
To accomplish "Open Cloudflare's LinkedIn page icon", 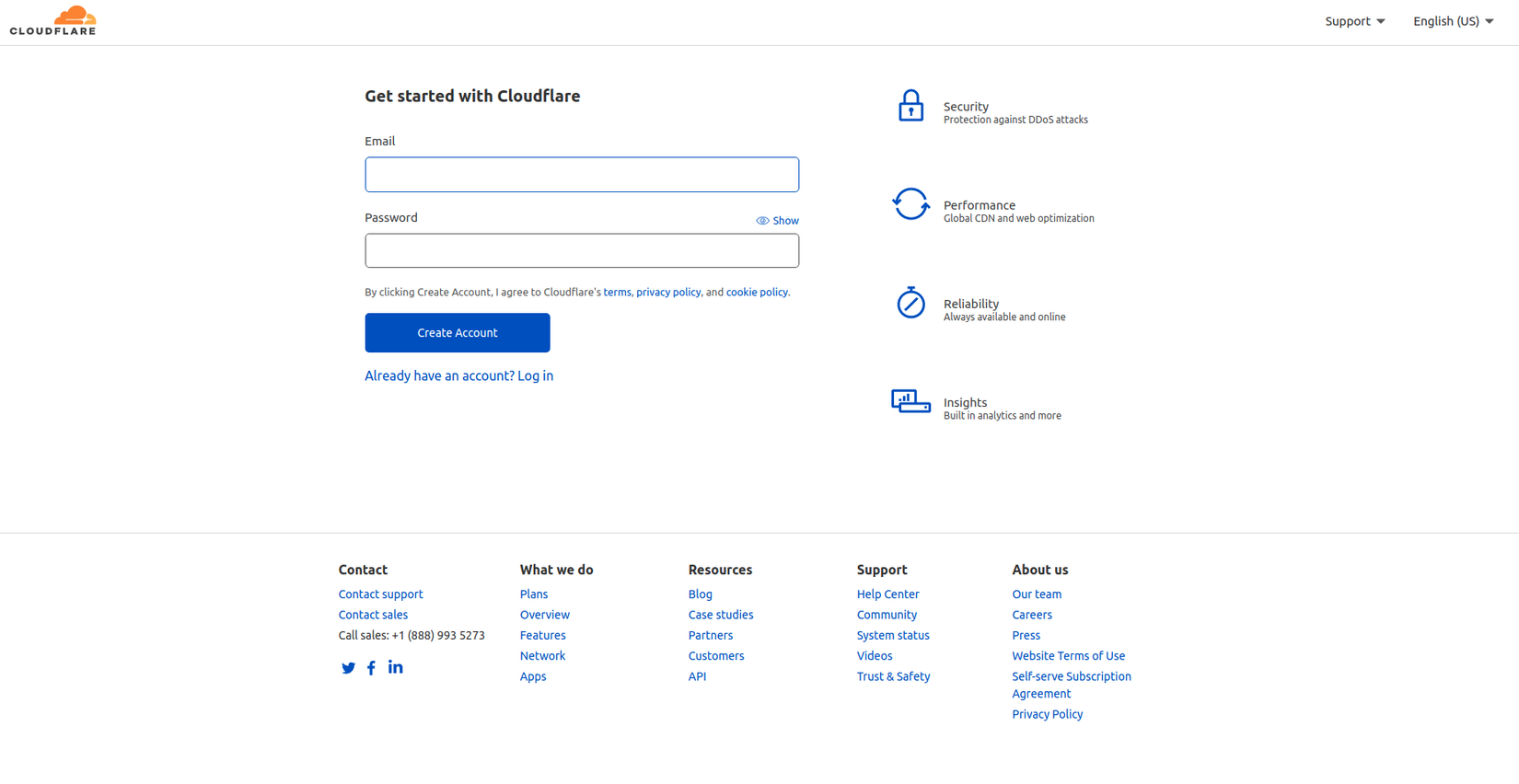I will tap(395, 667).
